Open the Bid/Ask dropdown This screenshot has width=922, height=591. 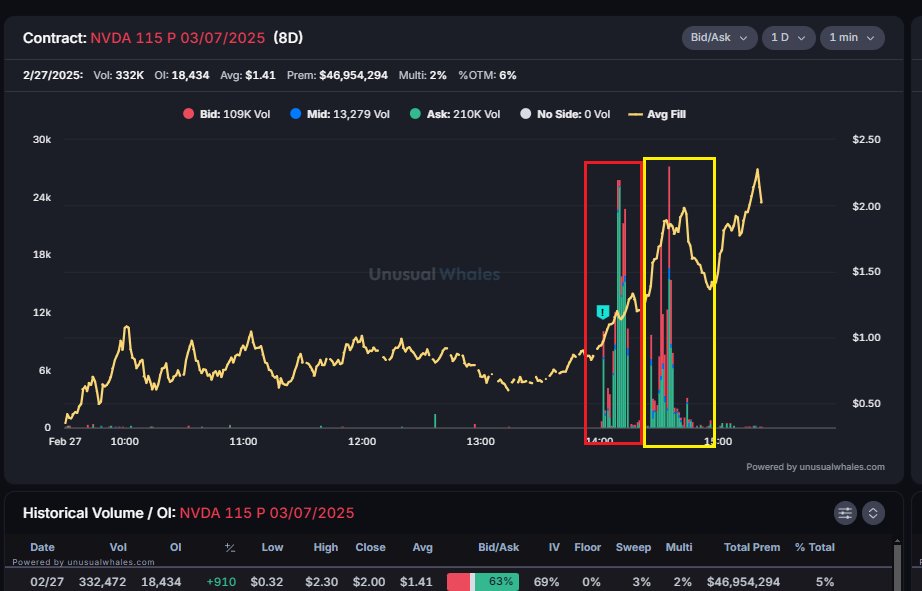pyautogui.click(x=719, y=38)
